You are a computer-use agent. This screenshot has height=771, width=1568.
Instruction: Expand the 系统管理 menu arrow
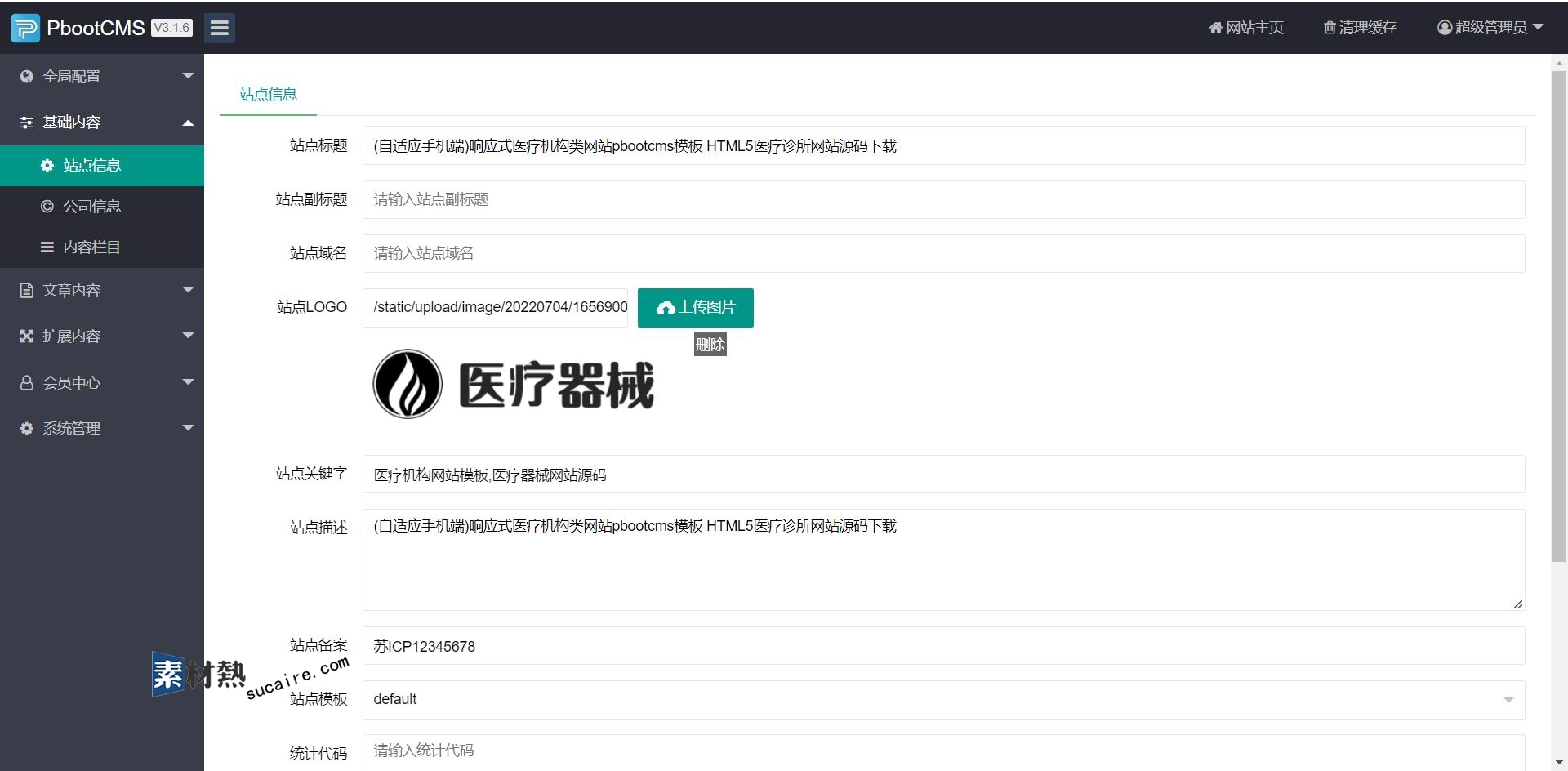point(188,428)
